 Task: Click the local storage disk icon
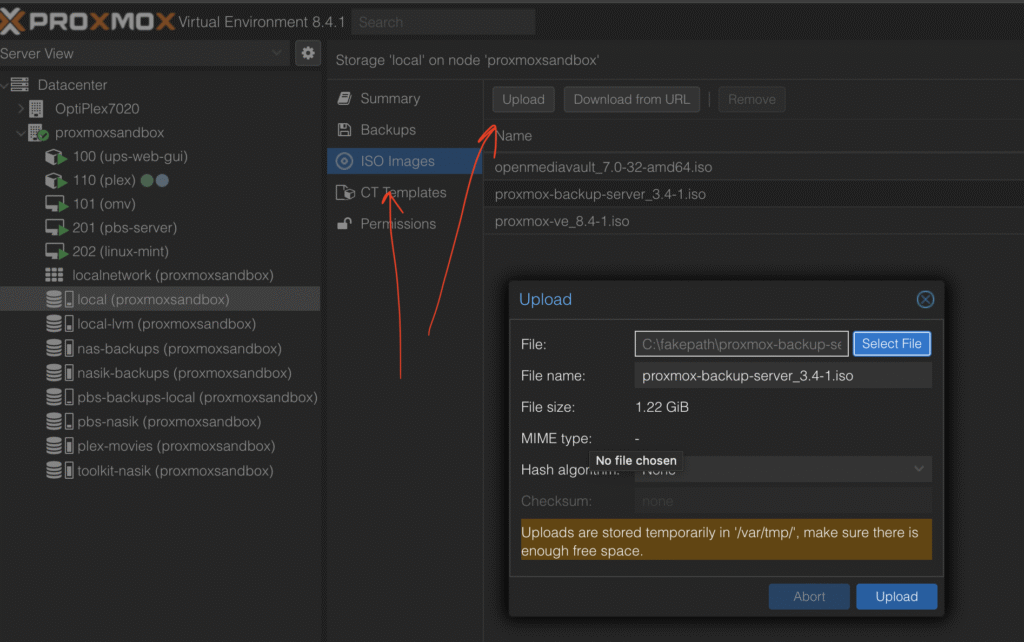click(59, 299)
